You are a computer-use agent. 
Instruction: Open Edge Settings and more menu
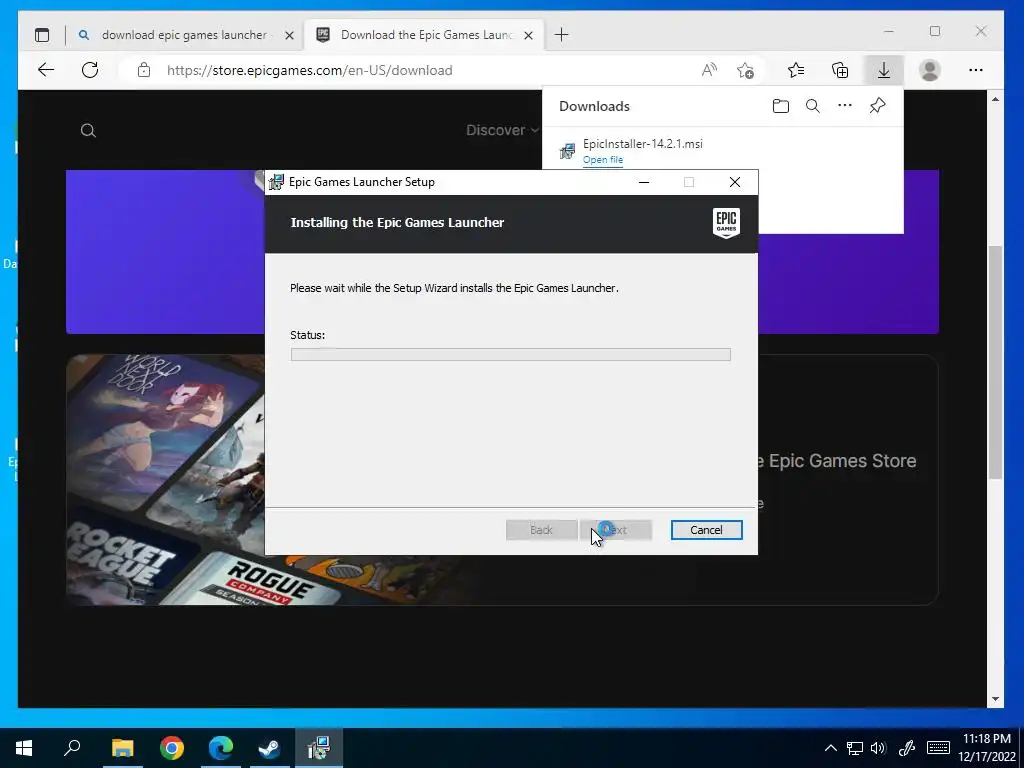click(x=976, y=70)
